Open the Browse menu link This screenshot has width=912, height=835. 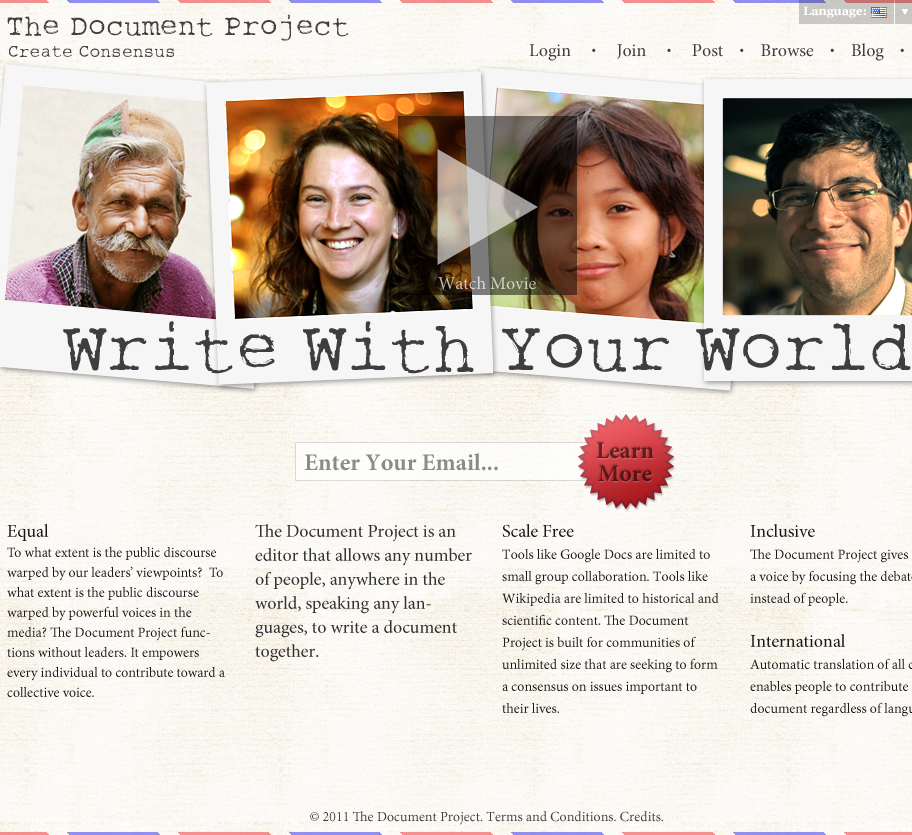[x=787, y=51]
